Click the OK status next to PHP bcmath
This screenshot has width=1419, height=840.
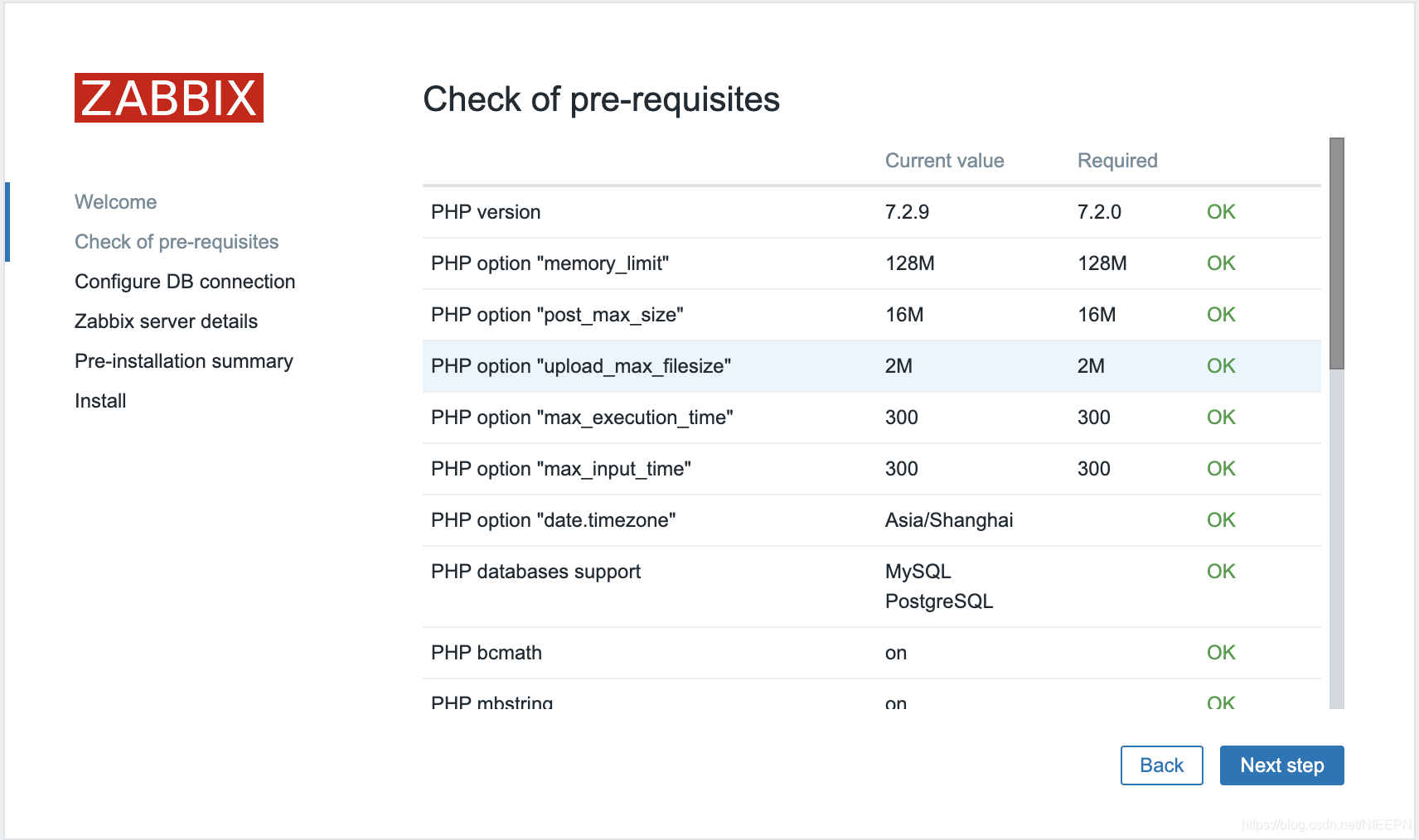click(x=1220, y=652)
